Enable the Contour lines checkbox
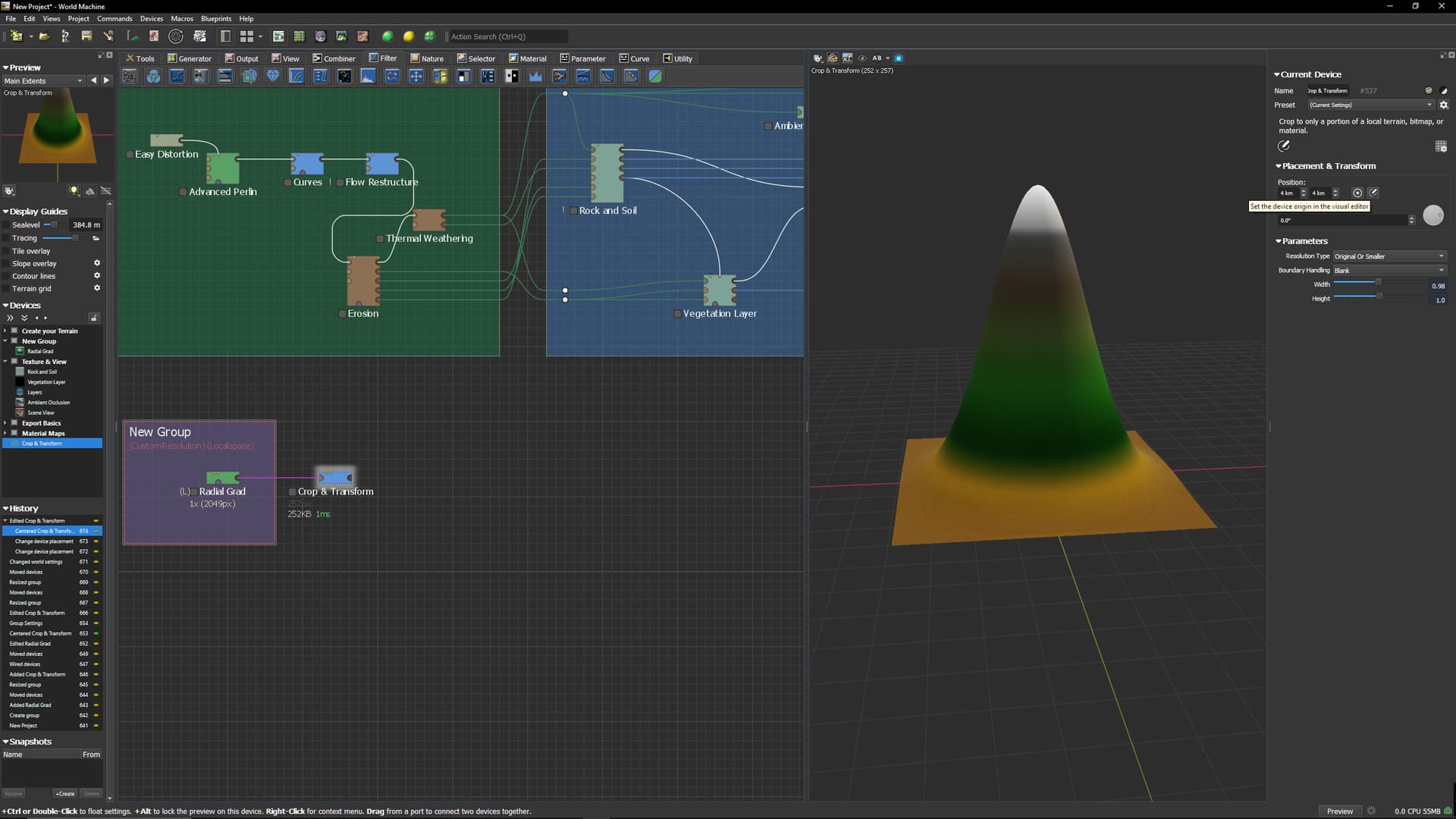 tap(7, 276)
